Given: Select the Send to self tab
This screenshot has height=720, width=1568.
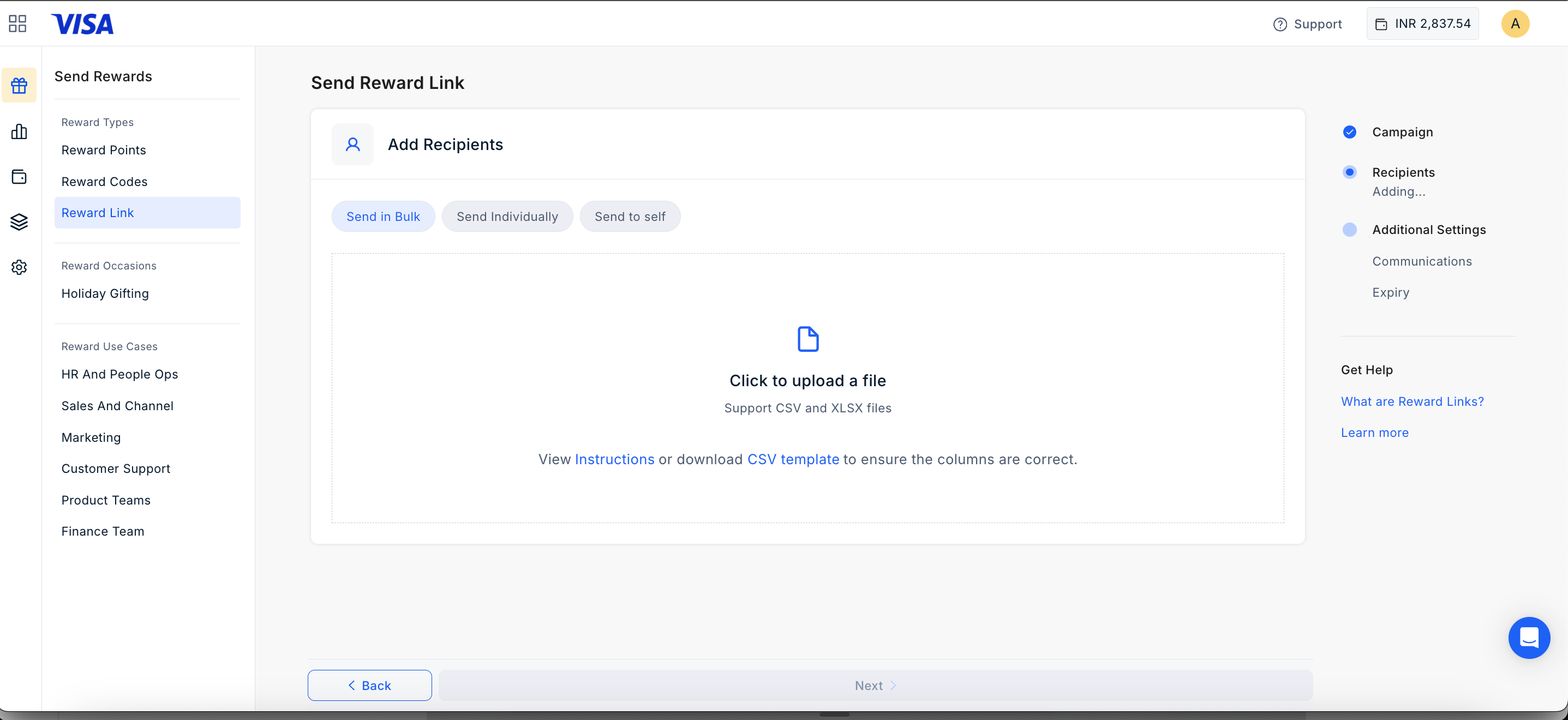Looking at the screenshot, I should click(x=630, y=216).
